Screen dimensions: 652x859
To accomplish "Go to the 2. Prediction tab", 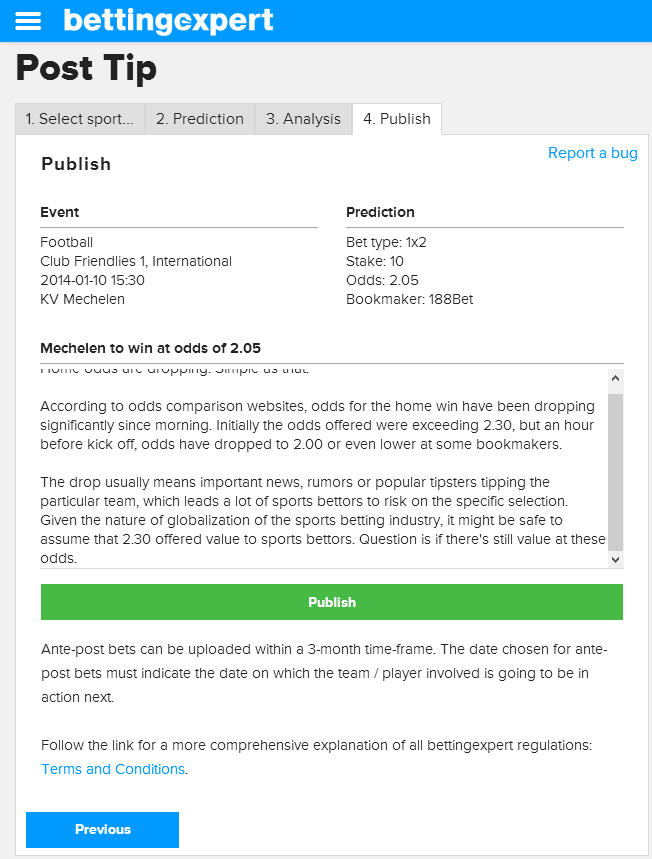I will point(200,119).
